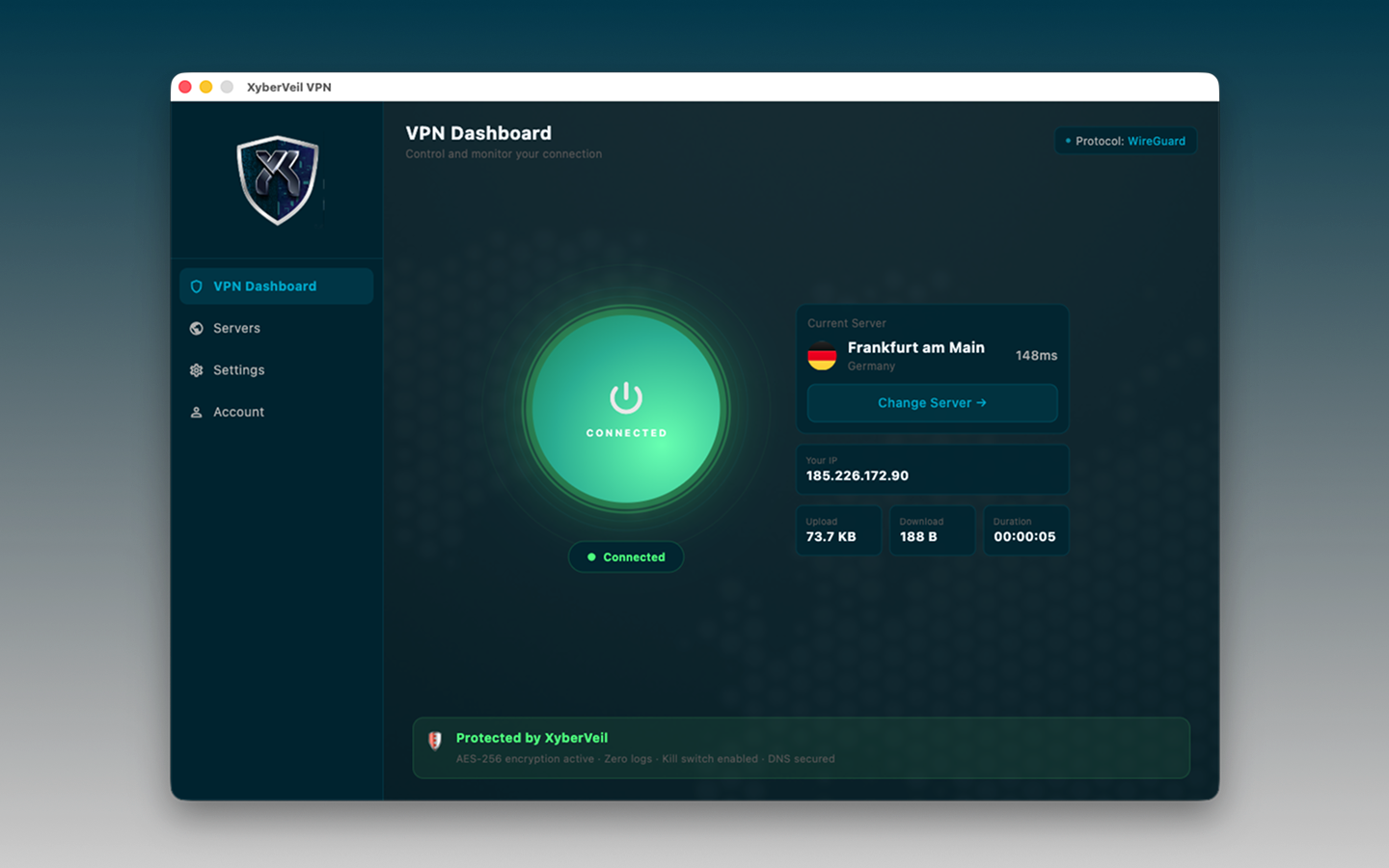Click the globe icon beside Servers
Viewport: 1389px width, 868px height.
tap(197, 328)
